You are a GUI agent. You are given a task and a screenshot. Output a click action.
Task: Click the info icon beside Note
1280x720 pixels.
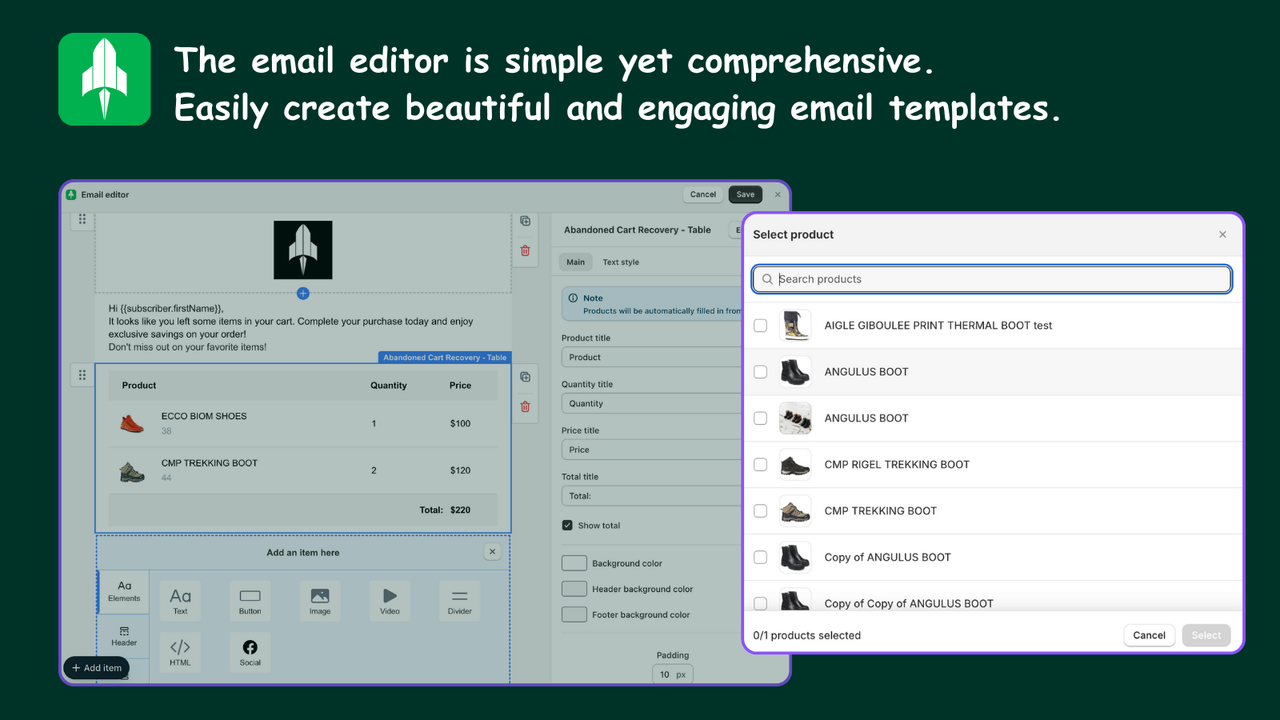(x=572, y=298)
